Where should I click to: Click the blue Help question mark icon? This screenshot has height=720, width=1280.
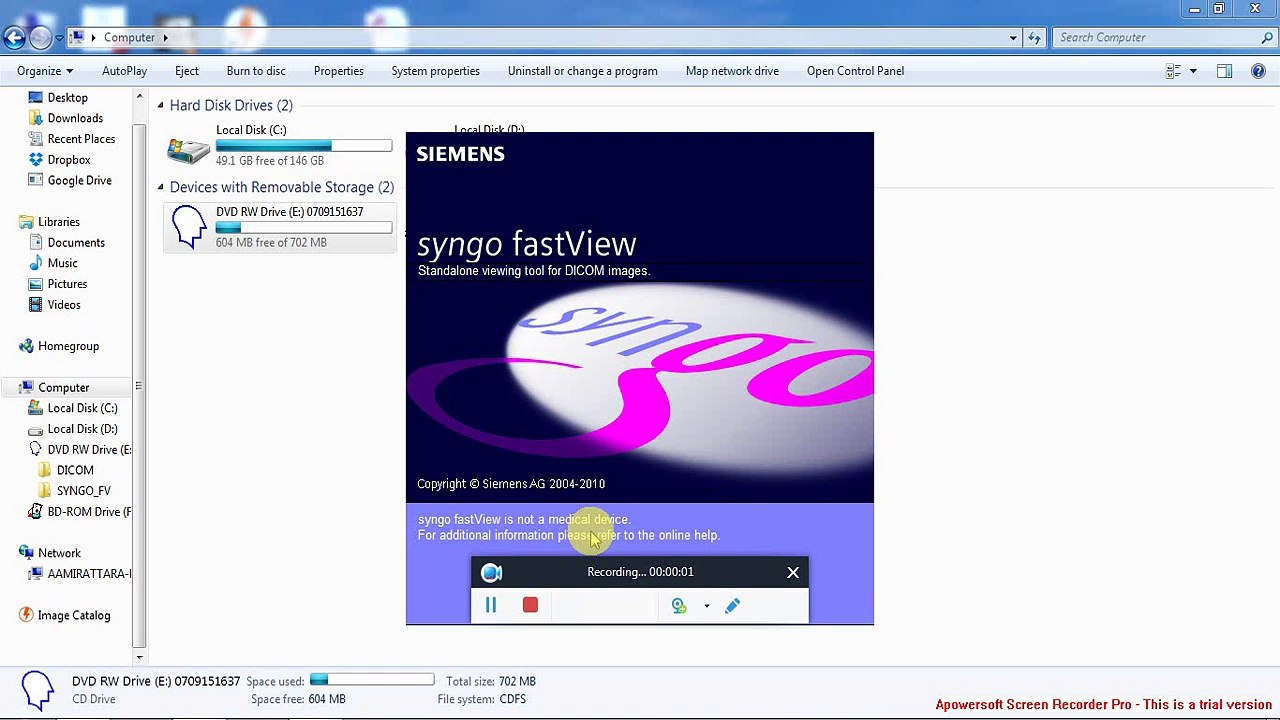click(1258, 71)
